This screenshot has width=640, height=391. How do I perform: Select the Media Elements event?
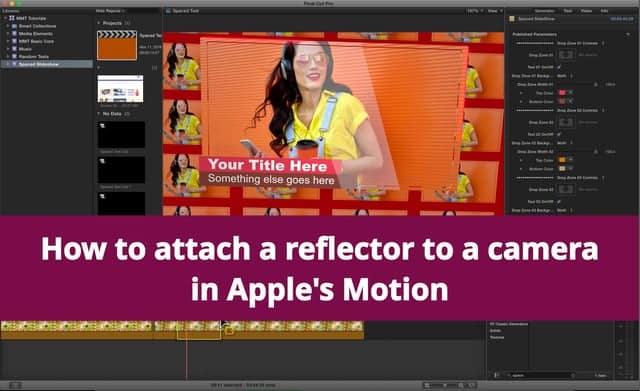click(x=47, y=34)
